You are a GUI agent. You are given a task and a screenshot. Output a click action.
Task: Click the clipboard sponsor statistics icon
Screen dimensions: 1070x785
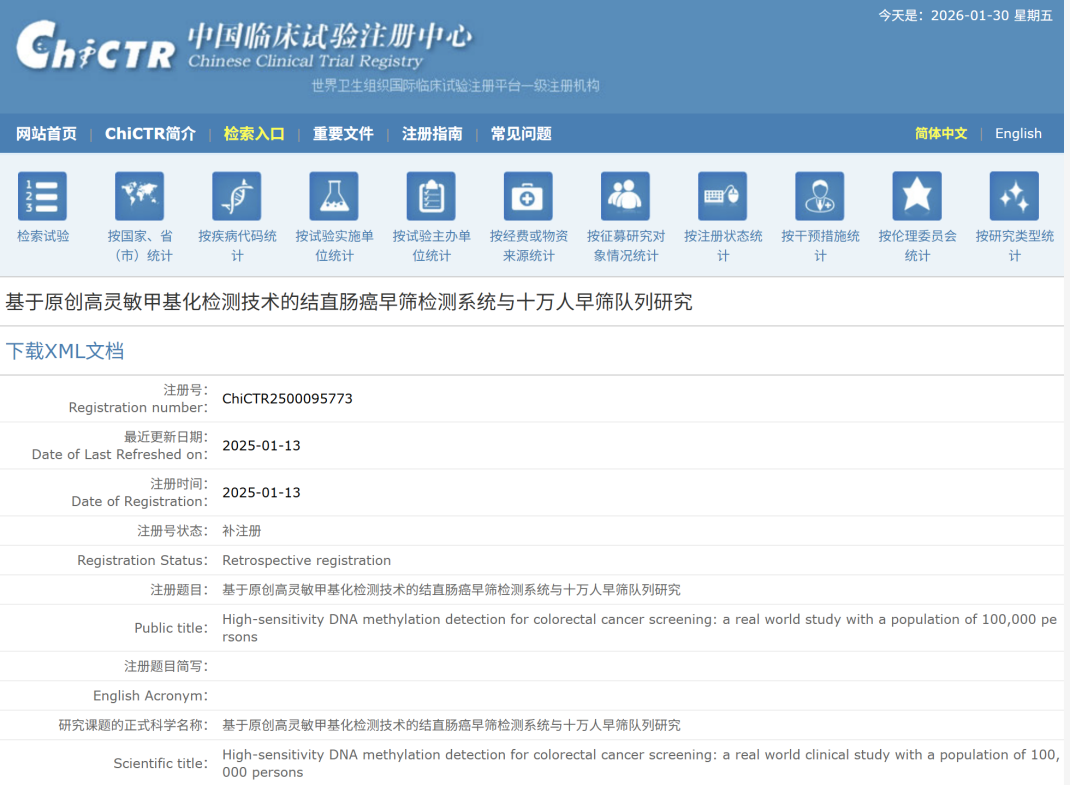(431, 196)
